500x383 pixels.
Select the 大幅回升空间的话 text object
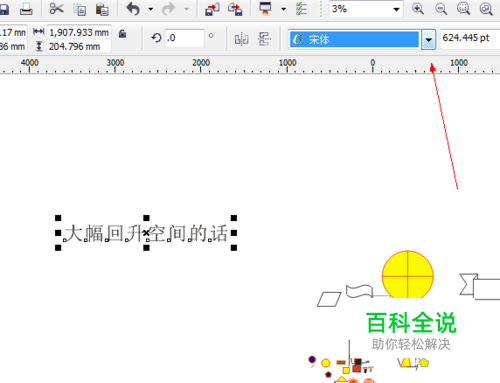pyautogui.click(x=146, y=233)
